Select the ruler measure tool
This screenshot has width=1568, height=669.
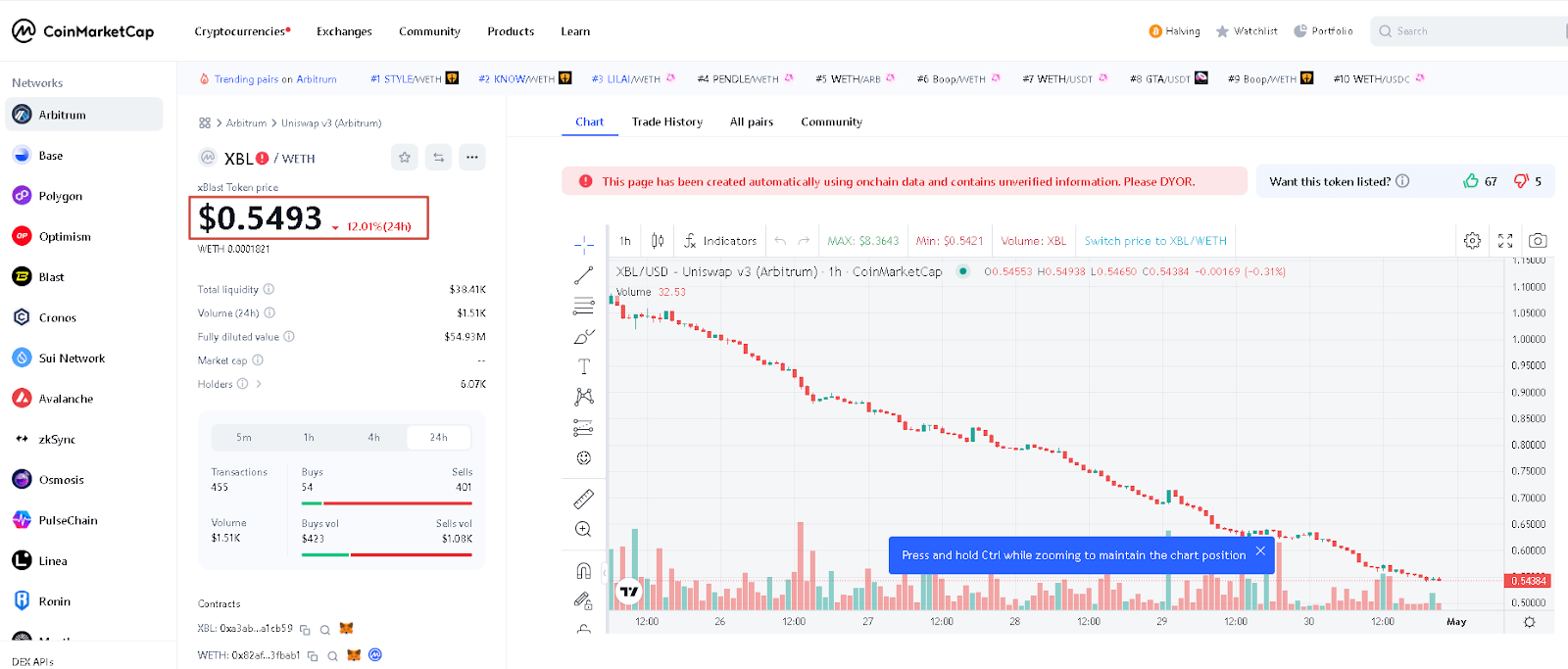(x=584, y=499)
